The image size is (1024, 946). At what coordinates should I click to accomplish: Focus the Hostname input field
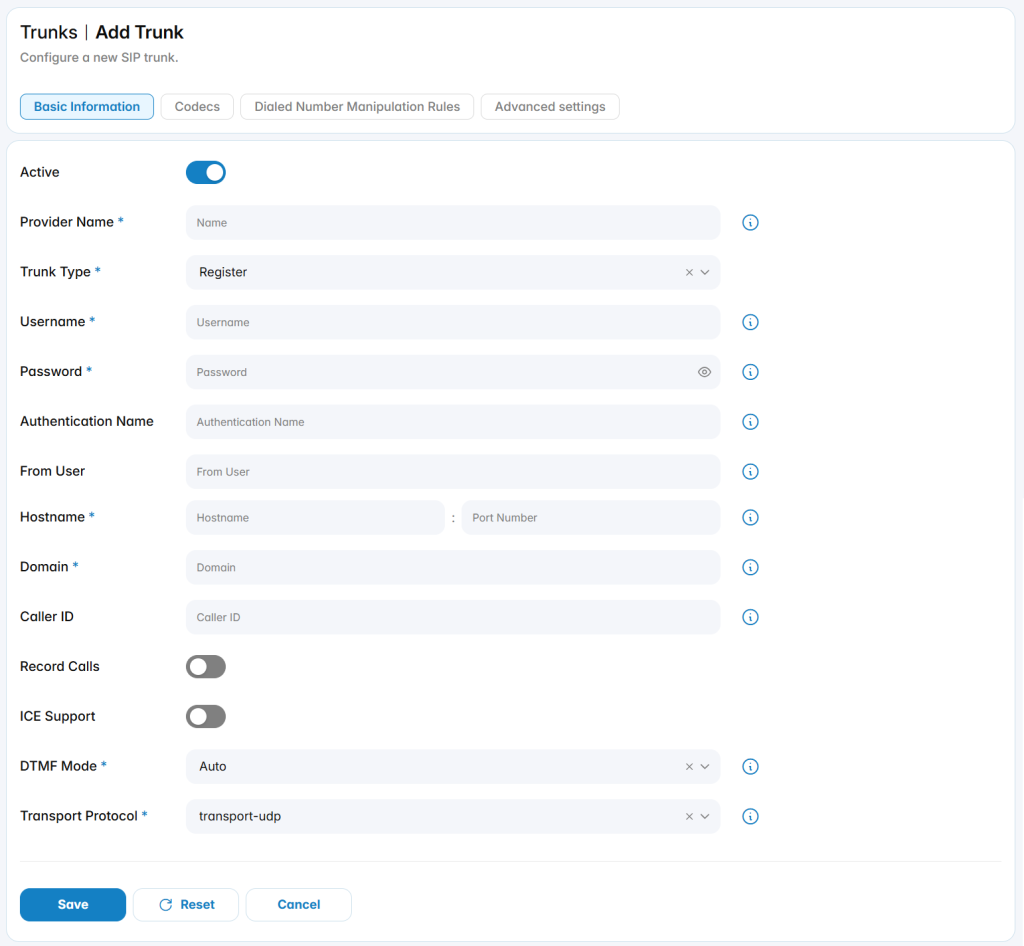tap(315, 518)
